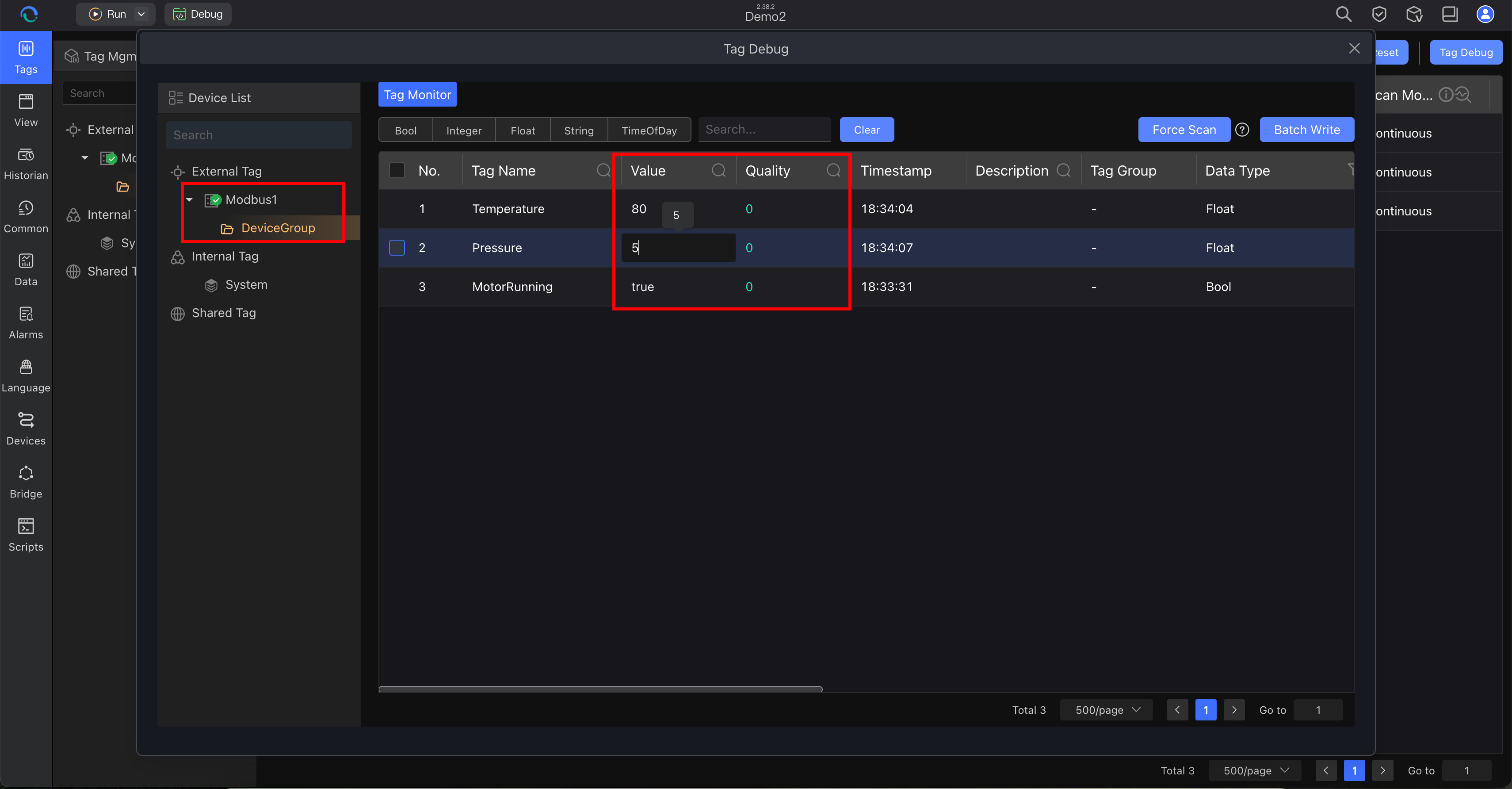1512x789 pixels.
Task: Click the Temperature value 80 cell
Action: click(638, 209)
